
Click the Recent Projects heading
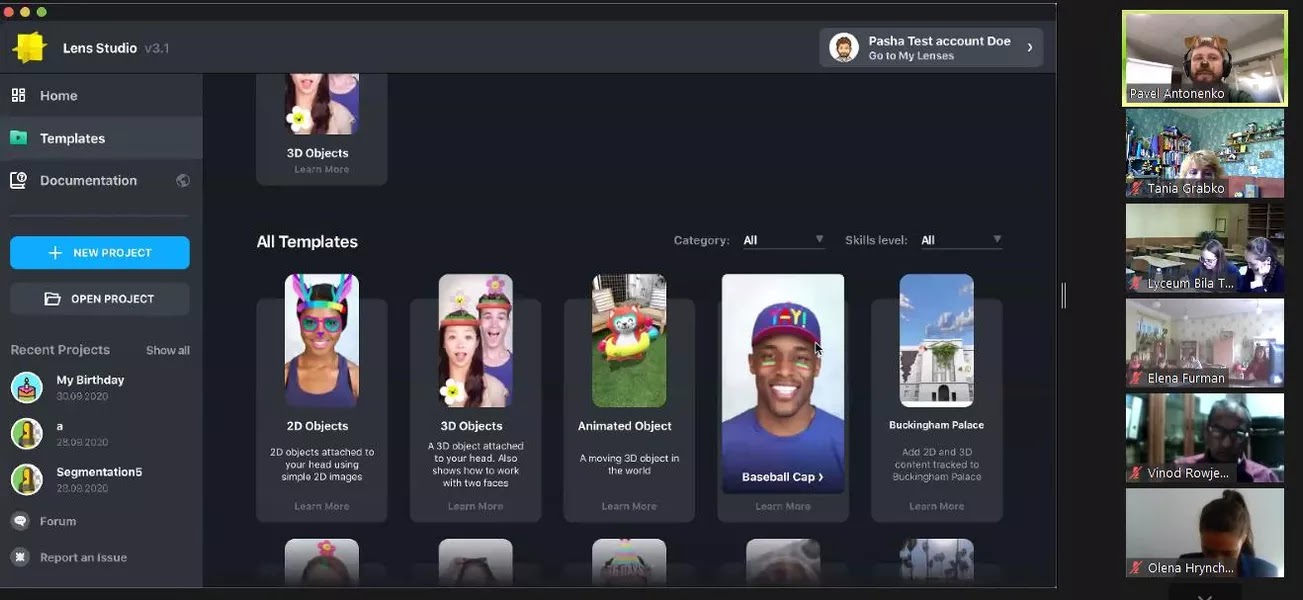coord(60,350)
